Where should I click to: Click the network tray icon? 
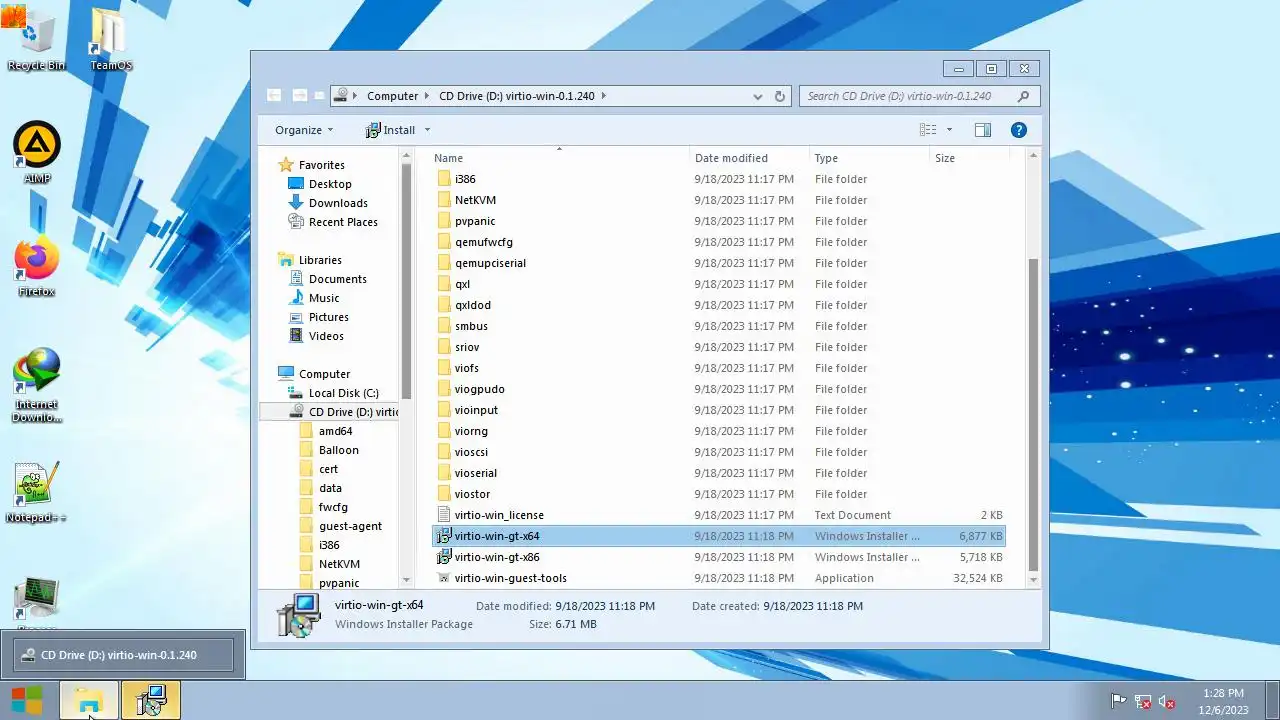pyautogui.click(x=1142, y=701)
